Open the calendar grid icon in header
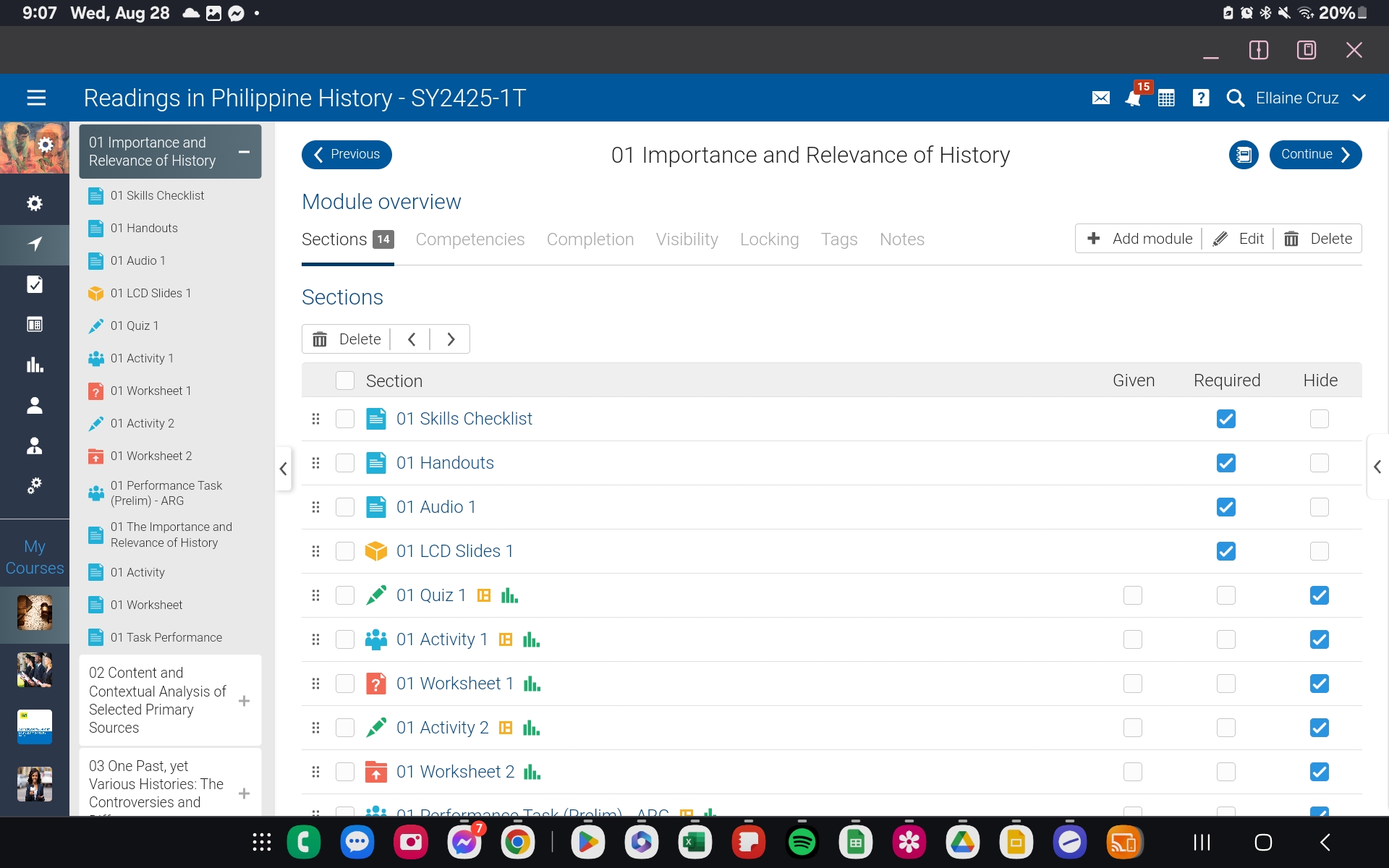The image size is (1389, 868). (x=1166, y=98)
